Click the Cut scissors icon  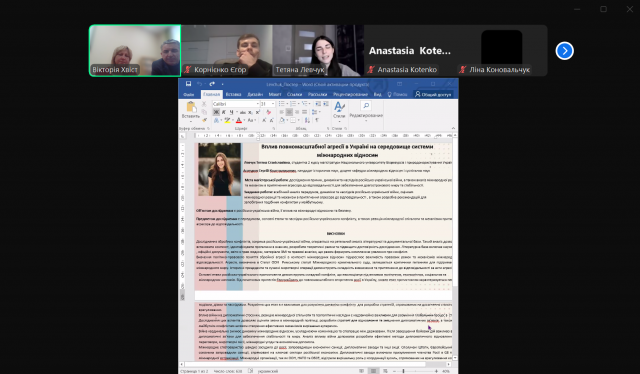[204, 104]
